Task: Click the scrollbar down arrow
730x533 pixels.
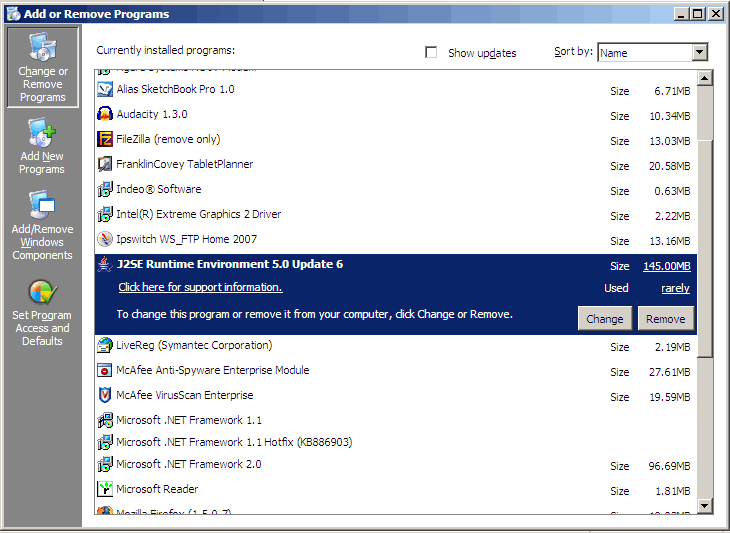Action: pos(705,505)
